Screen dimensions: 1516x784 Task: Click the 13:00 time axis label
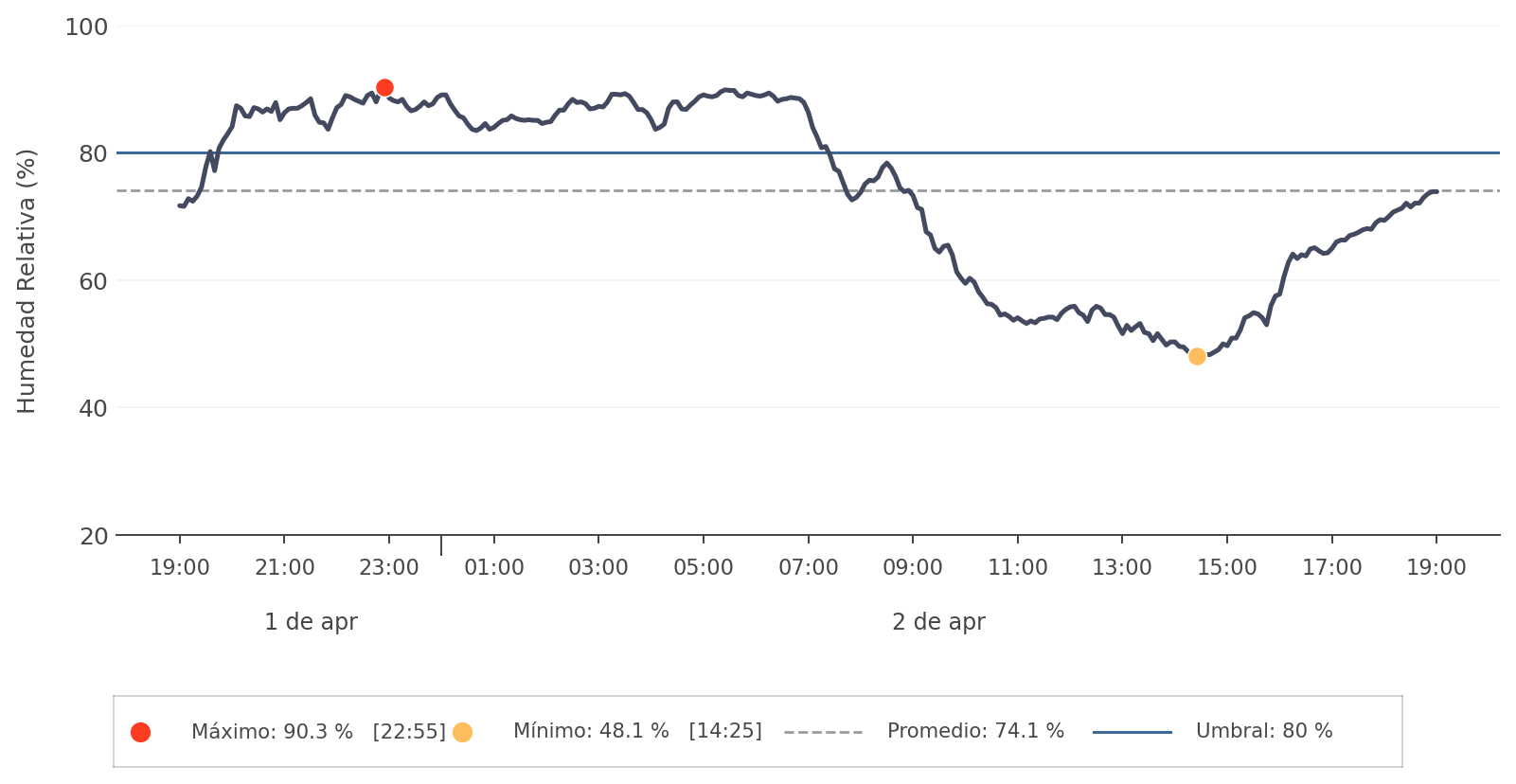click(1122, 568)
